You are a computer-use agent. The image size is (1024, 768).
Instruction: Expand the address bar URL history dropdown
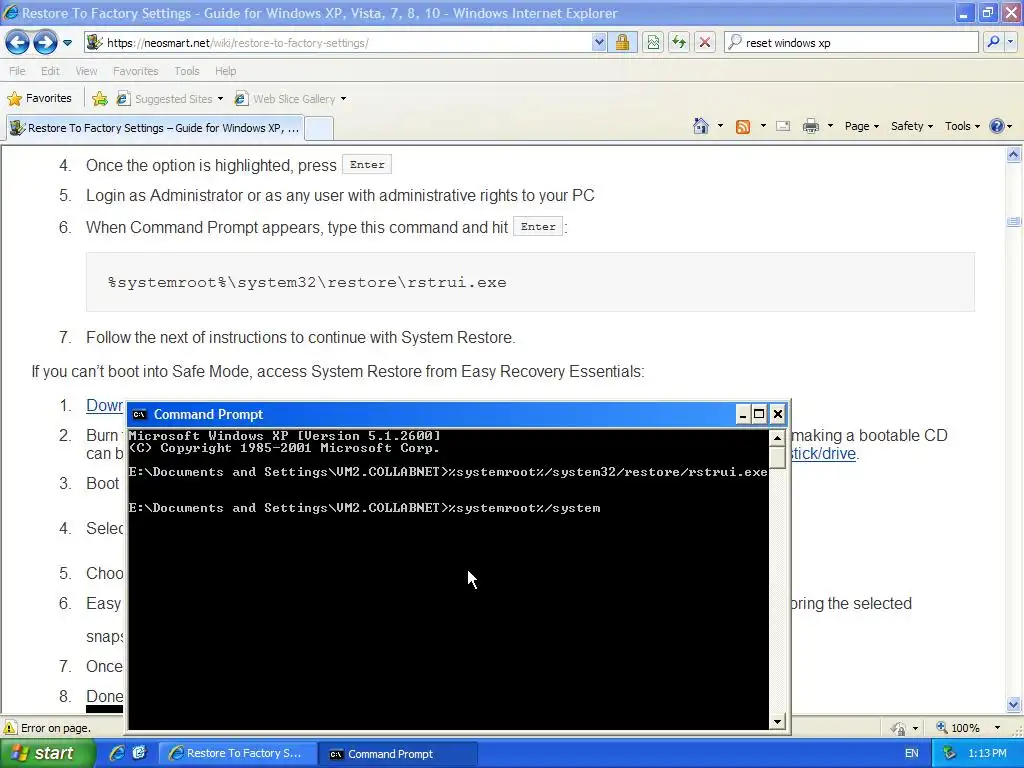pos(599,43)
